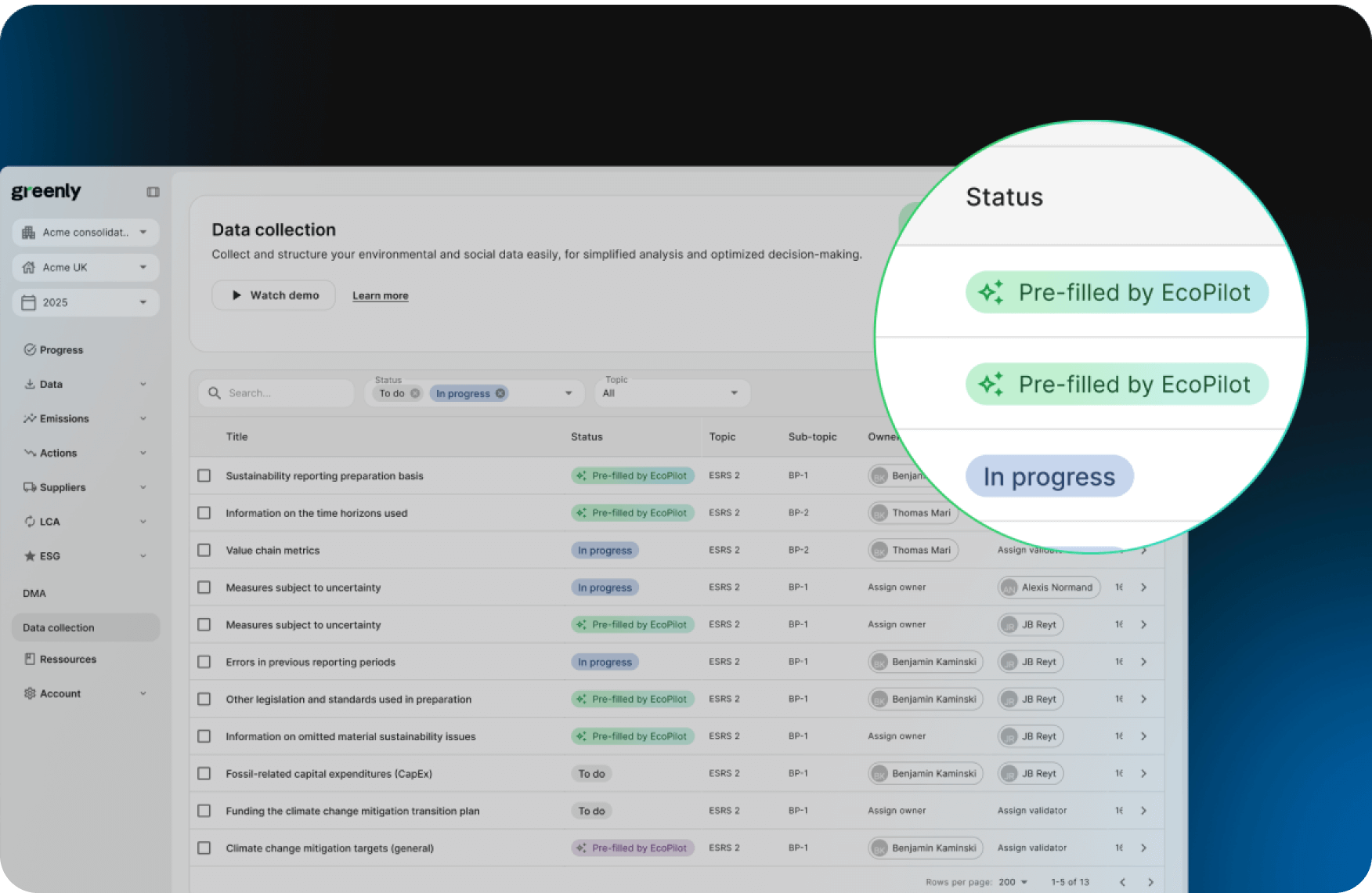Open Ressources in the sidebar
The height and width of the screenshot is (893, 1372).
point(68,660)
